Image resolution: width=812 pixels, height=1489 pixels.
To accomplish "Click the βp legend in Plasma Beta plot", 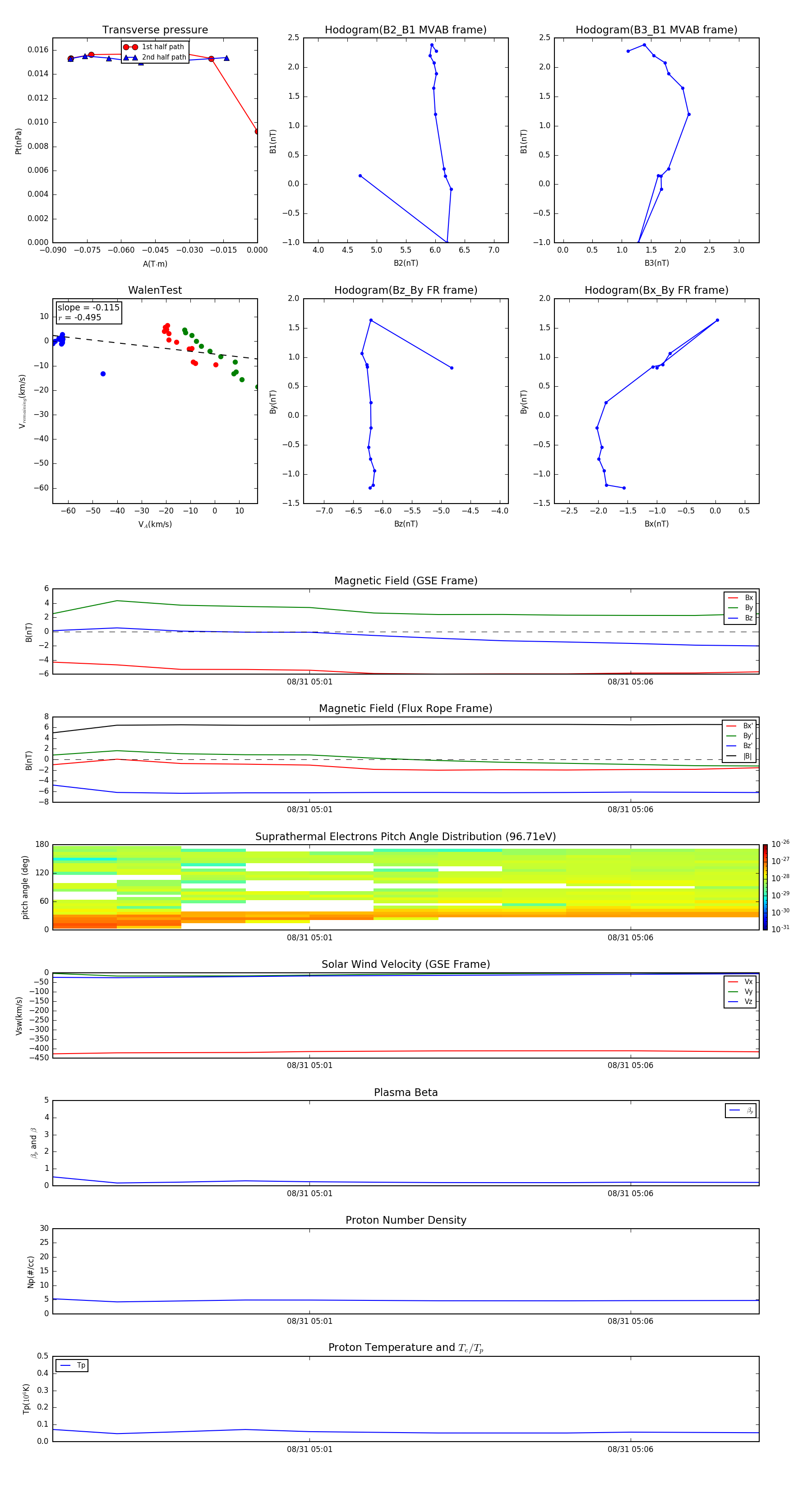I will click(x=741, y=1110).
